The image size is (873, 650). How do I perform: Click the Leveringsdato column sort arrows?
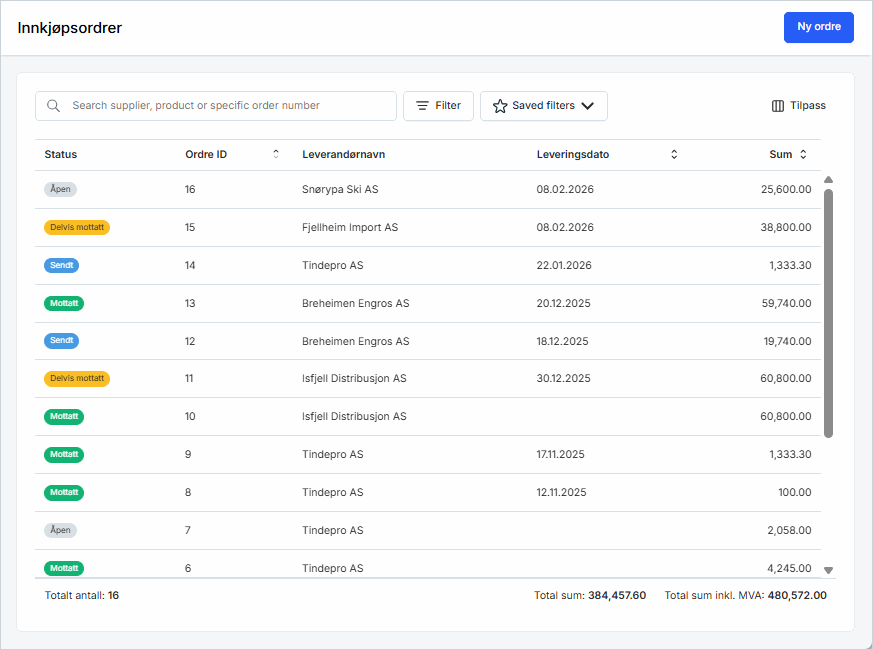click(x=674, y=154)
